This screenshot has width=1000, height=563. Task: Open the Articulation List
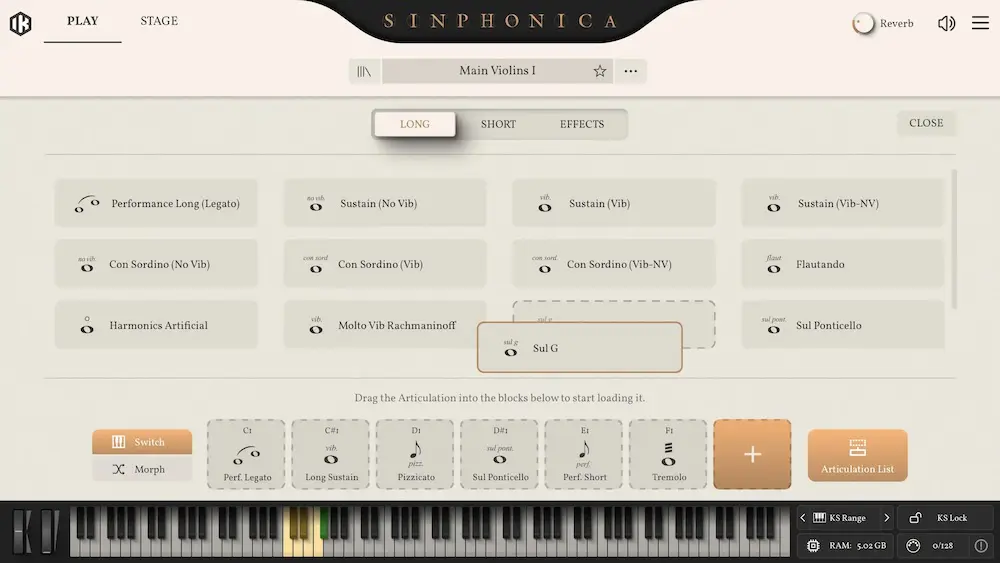tap(857, 455)
